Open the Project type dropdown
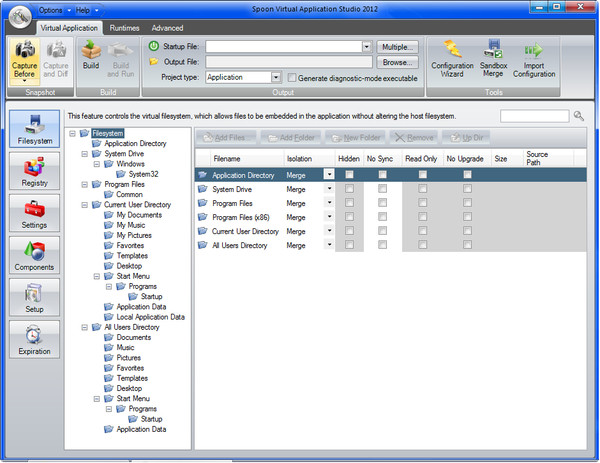 tap(275, 77)
